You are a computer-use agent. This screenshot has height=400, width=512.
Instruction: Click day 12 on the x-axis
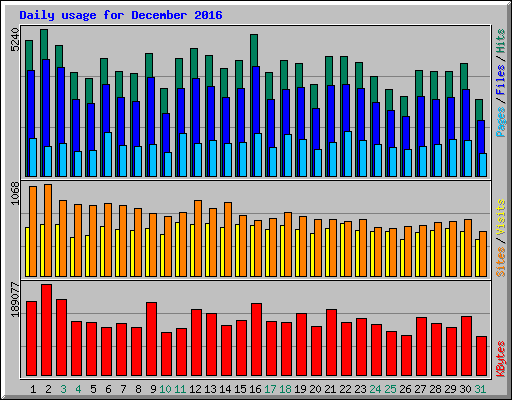[195, 389]
